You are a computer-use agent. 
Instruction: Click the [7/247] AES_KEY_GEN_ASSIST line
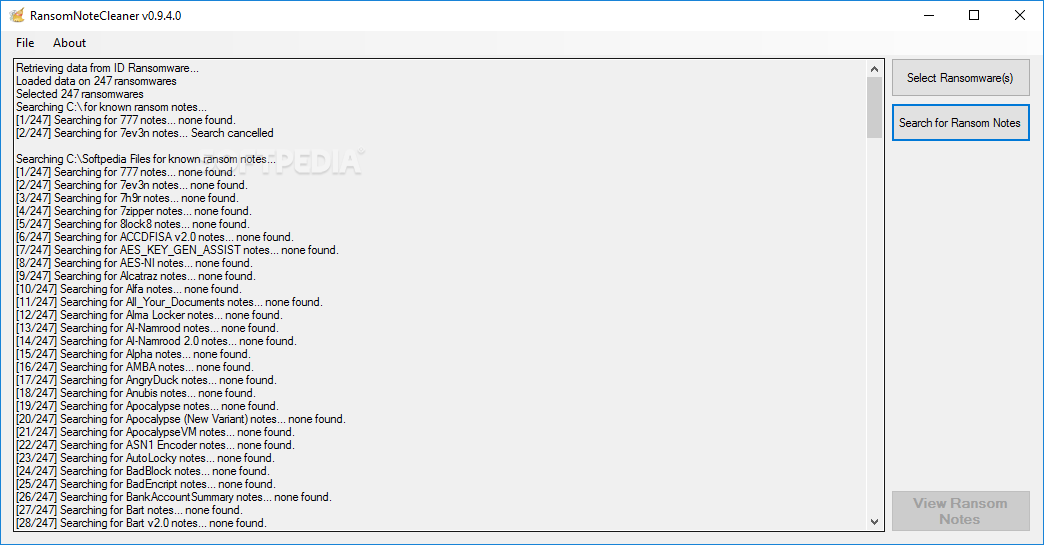coord(177,250)
